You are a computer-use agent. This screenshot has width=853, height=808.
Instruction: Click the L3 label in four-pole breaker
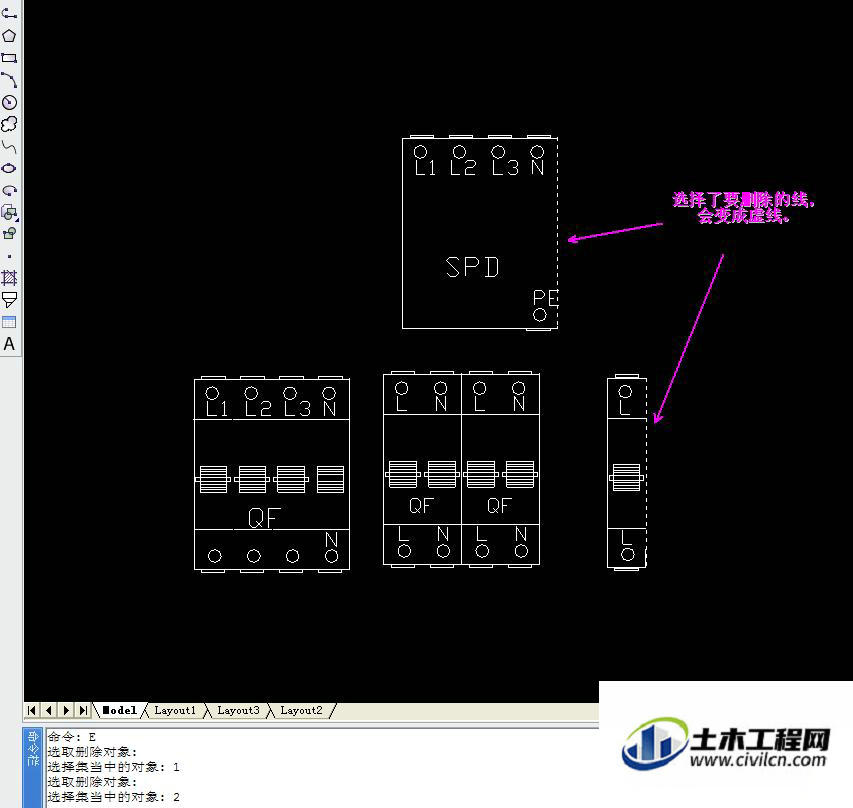(298, 409)
